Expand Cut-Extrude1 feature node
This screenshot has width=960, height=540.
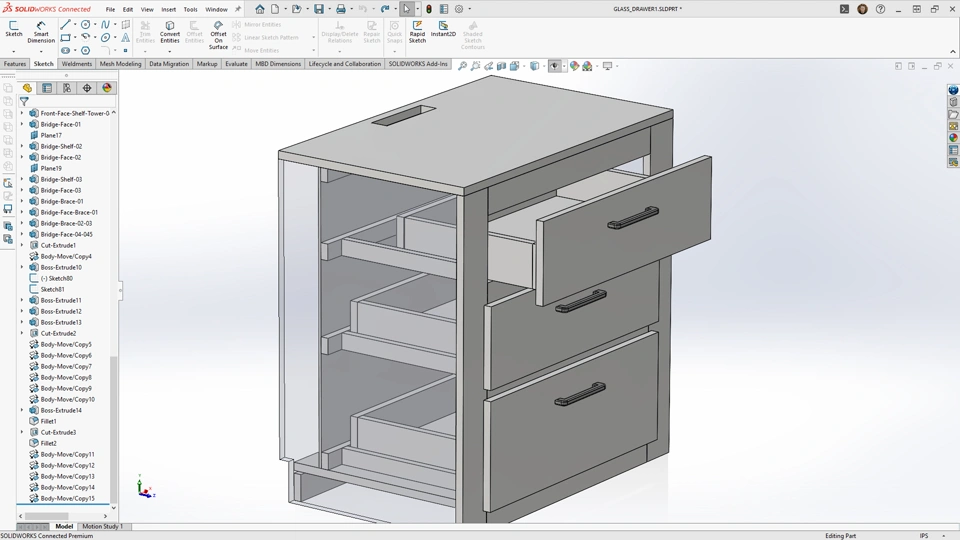[x=22, y=246]
